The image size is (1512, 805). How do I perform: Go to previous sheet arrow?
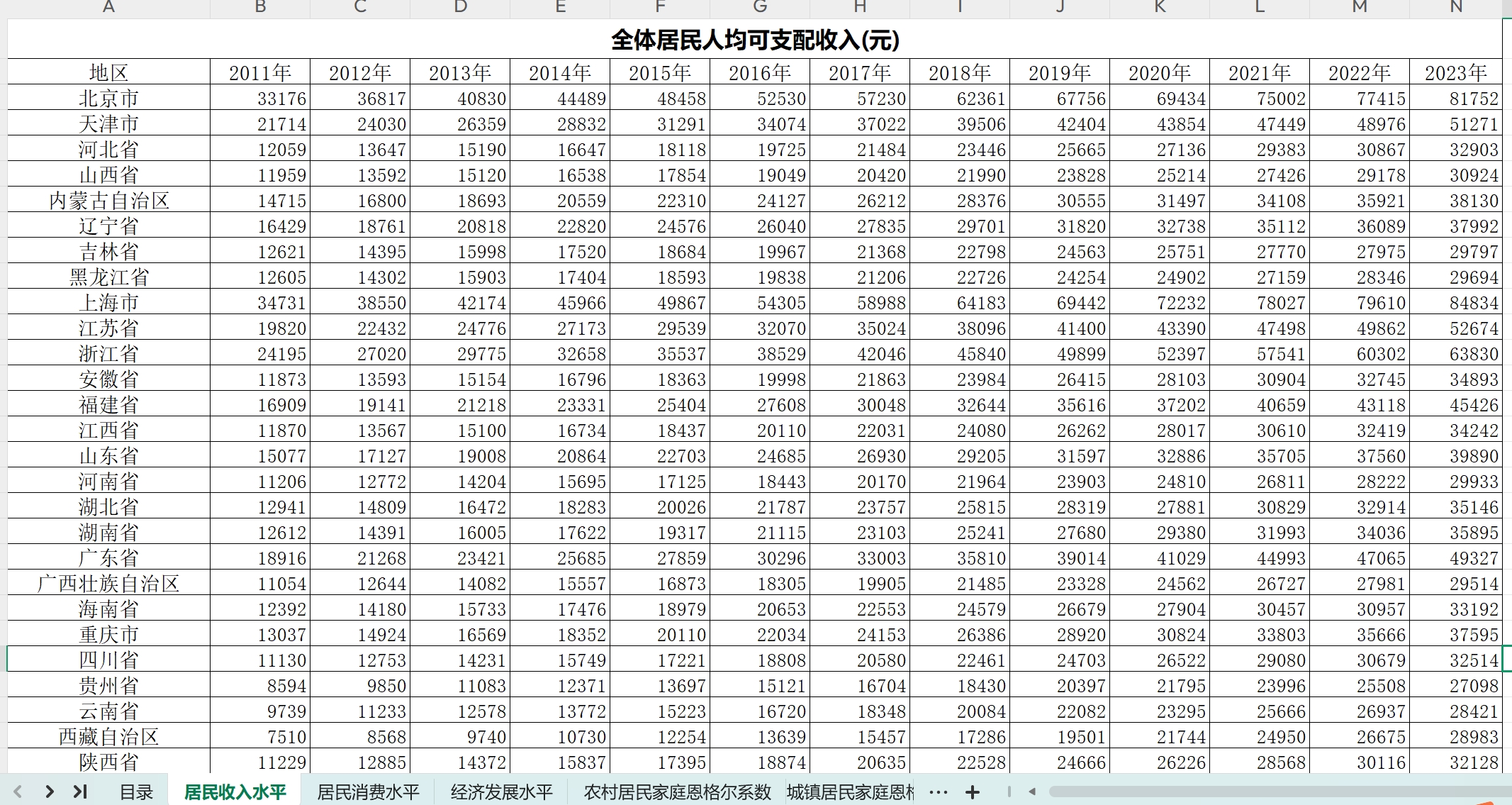[x=18, y=792]
